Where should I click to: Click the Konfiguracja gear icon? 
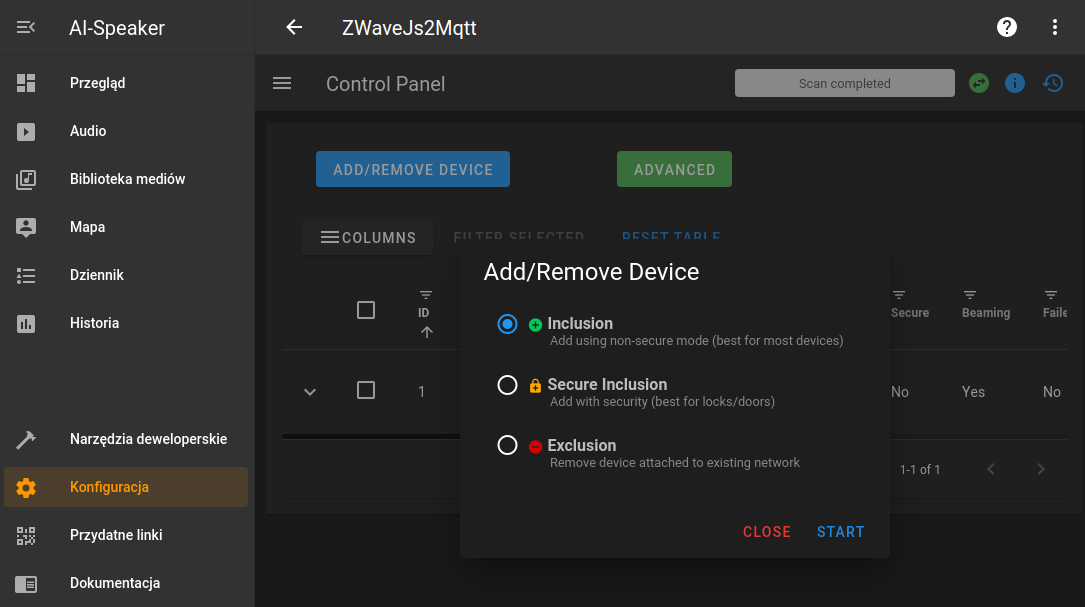pos(26,487)
